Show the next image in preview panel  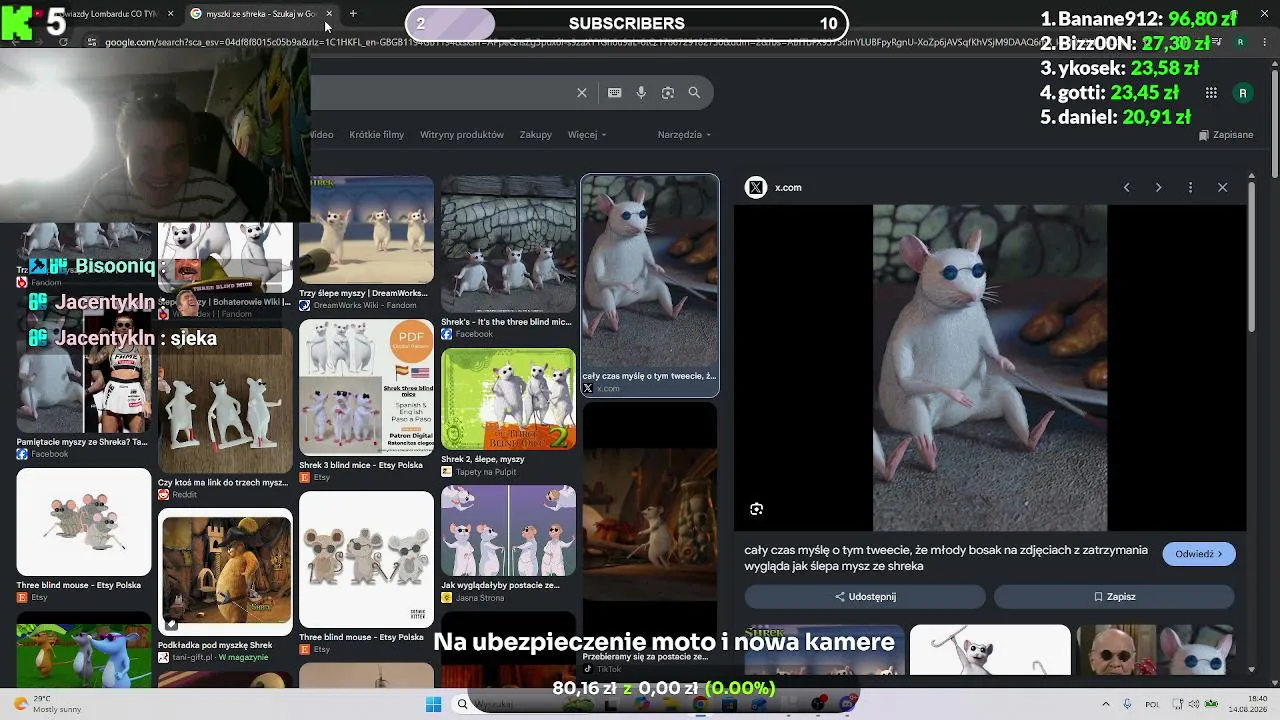point(1158,188)
